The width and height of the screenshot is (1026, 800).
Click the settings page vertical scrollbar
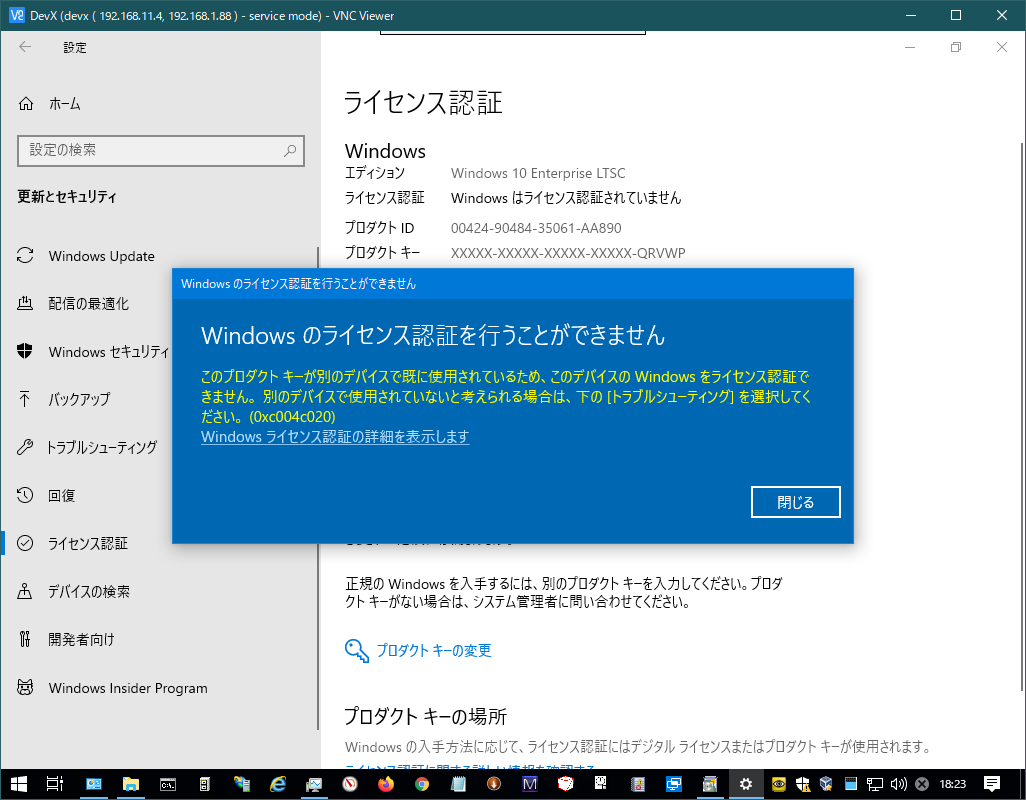[1022, 416]
